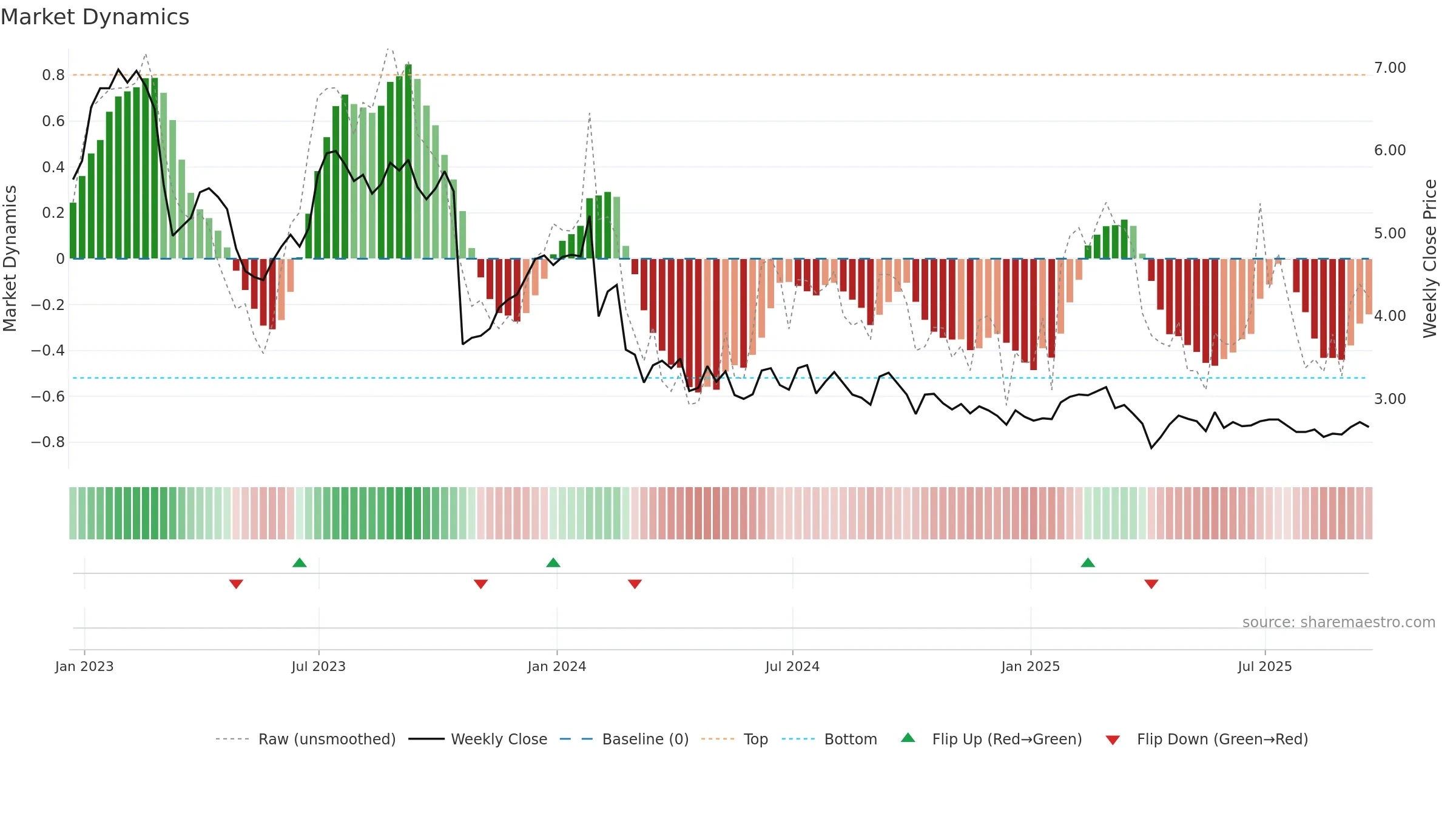Image resolution: width=1456 pixels, height=819 pixels.
Task: Click the 5.00 right axis tick label
Action: pyautogui.click(x=1390, y=233)
